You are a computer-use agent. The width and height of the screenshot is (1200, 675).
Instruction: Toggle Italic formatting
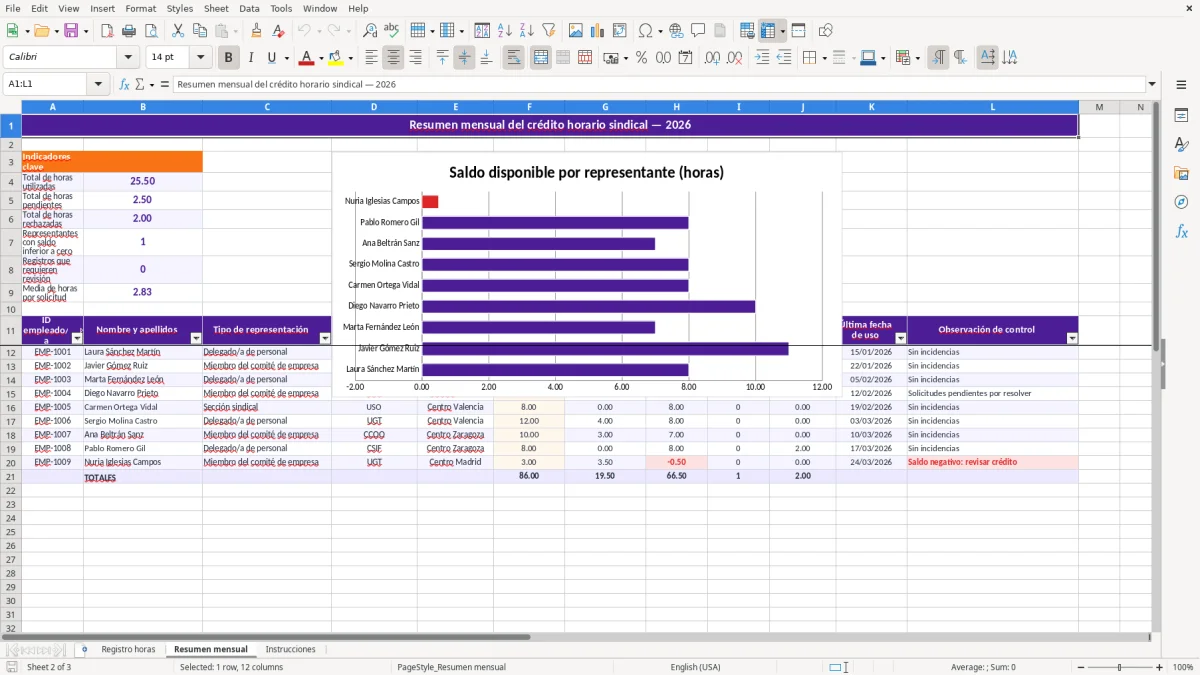(251, 58)
